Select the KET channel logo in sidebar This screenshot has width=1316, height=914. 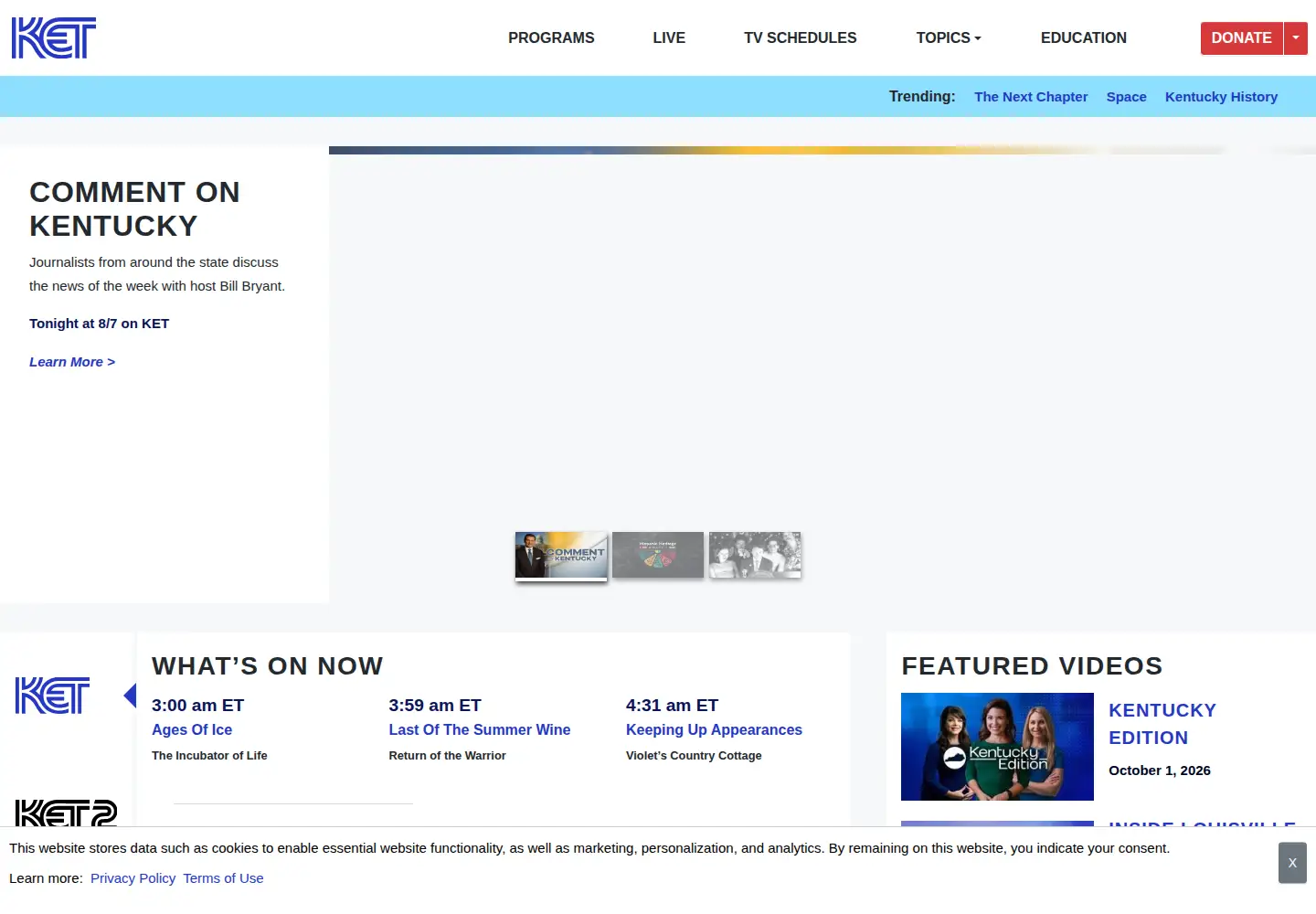click(x=53, y=696)
